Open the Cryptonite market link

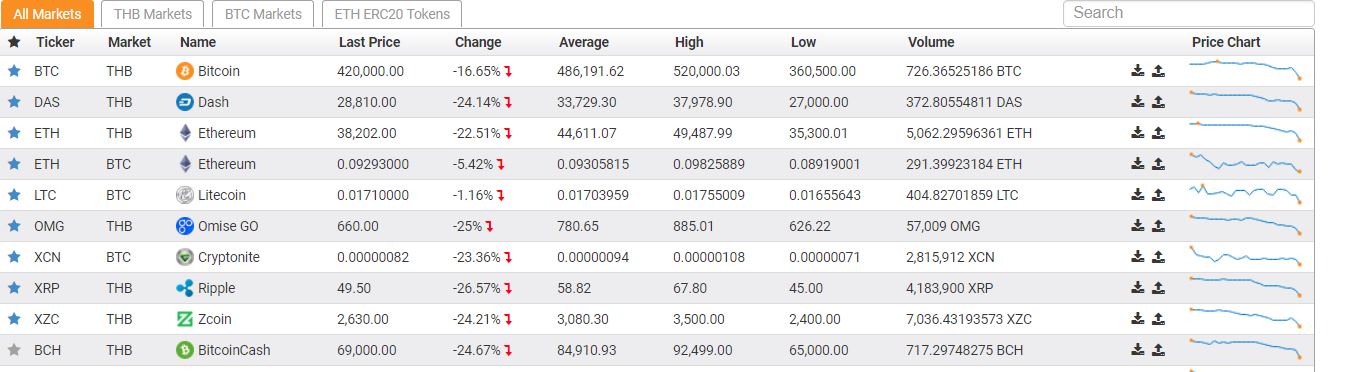229,257
